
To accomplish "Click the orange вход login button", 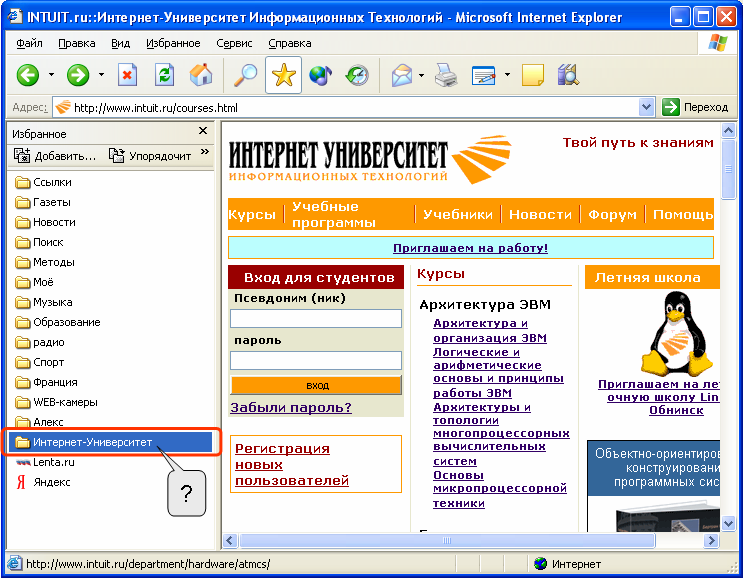I will point(316,385).
